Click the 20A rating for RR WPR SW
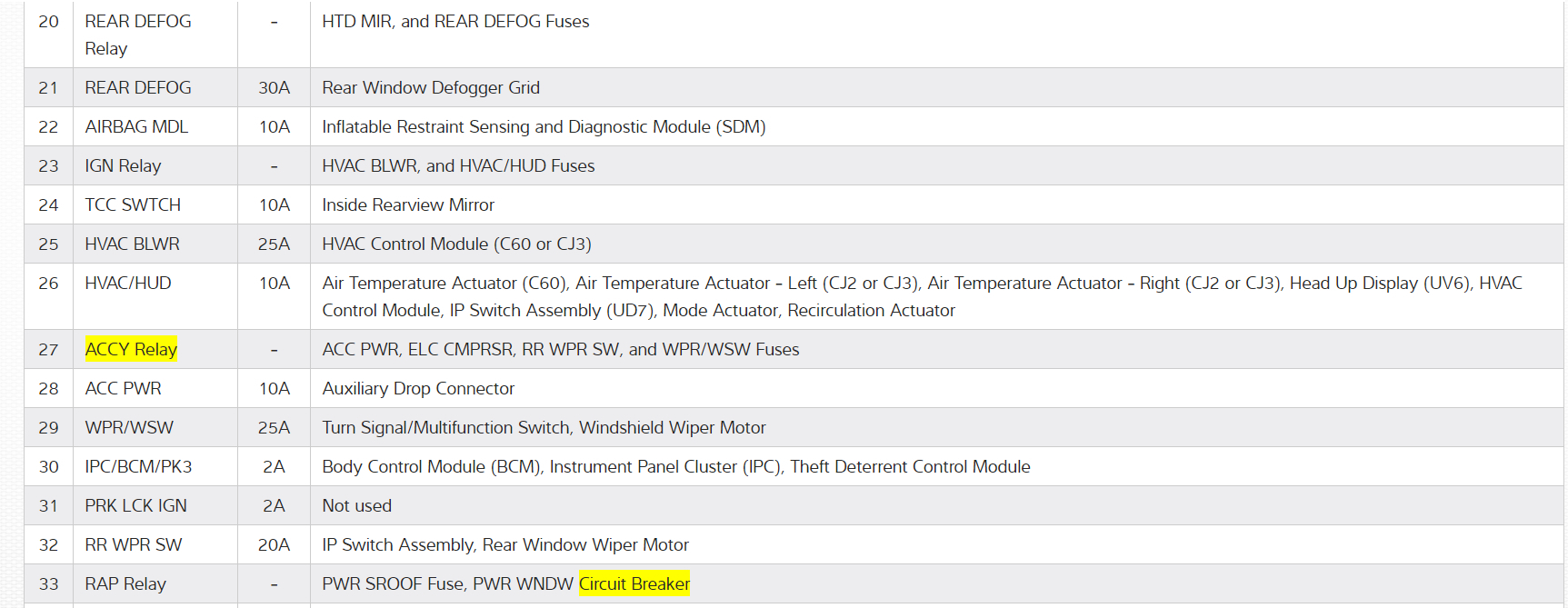Image resolution: width=1568 pixels, height=608 pixels. tap(274, 544)
